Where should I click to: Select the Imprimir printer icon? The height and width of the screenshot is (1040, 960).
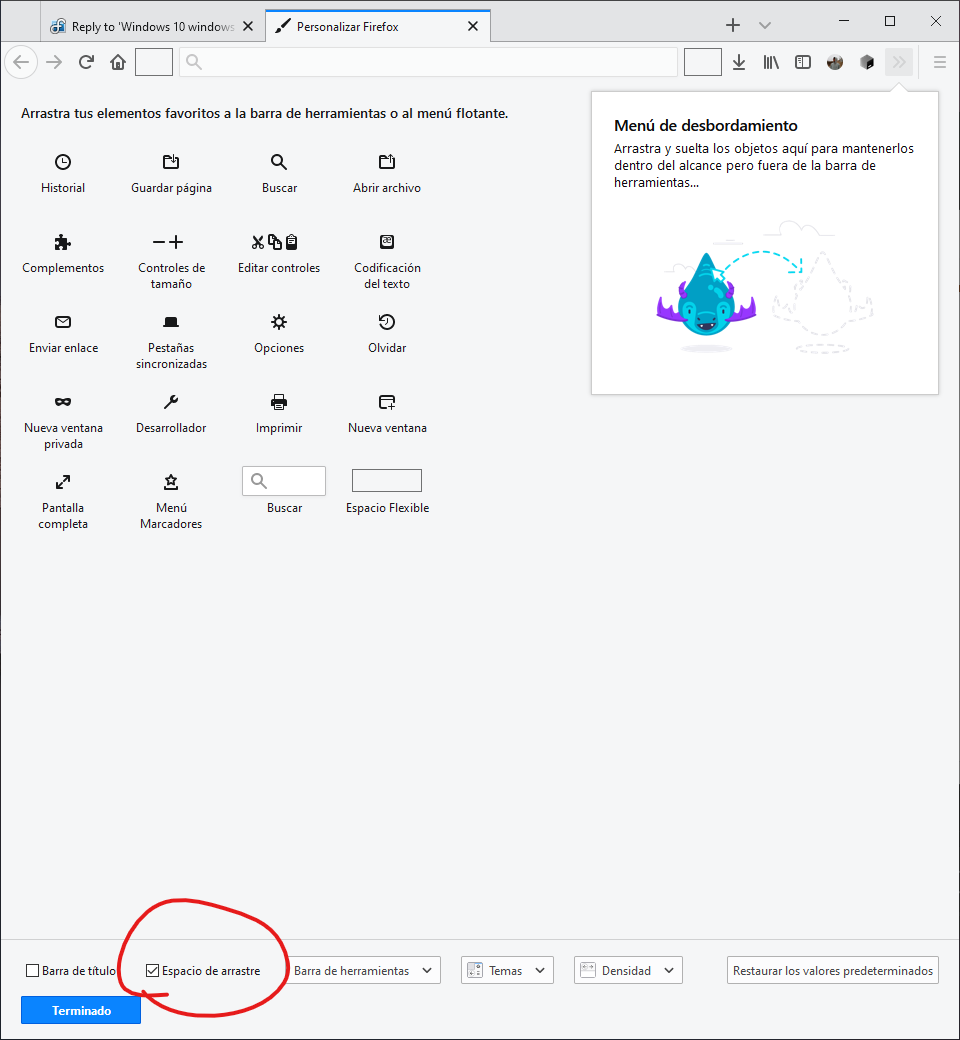tap(279, 402)
